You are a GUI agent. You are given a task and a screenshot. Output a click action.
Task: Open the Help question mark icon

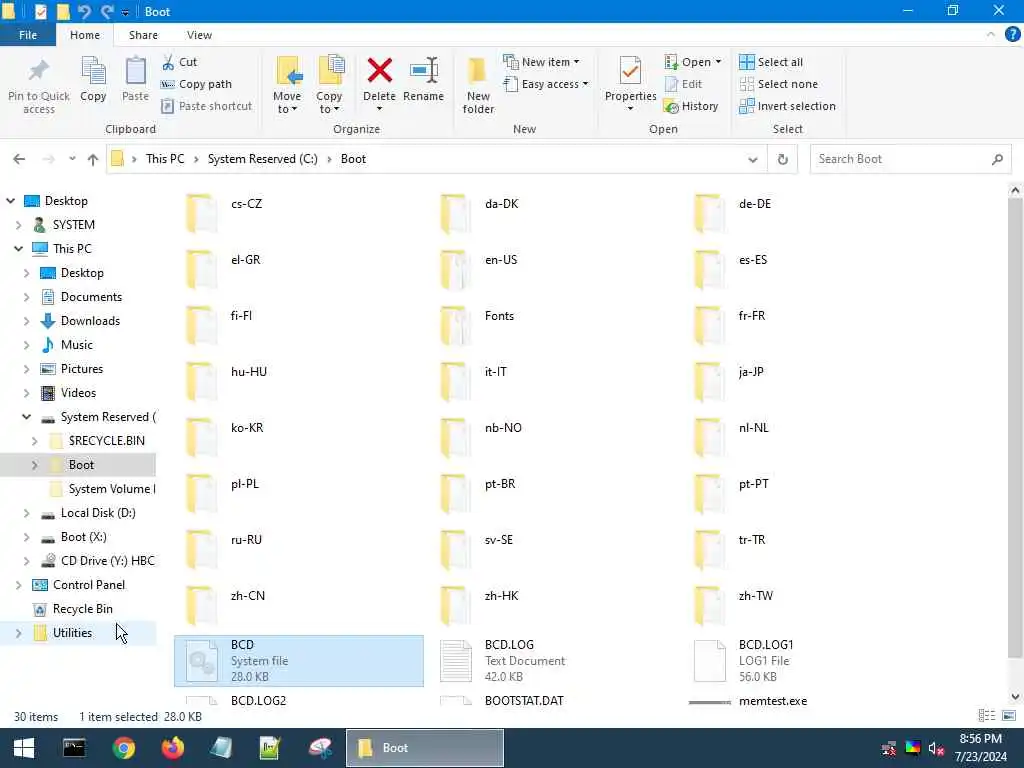(1012, 35)
